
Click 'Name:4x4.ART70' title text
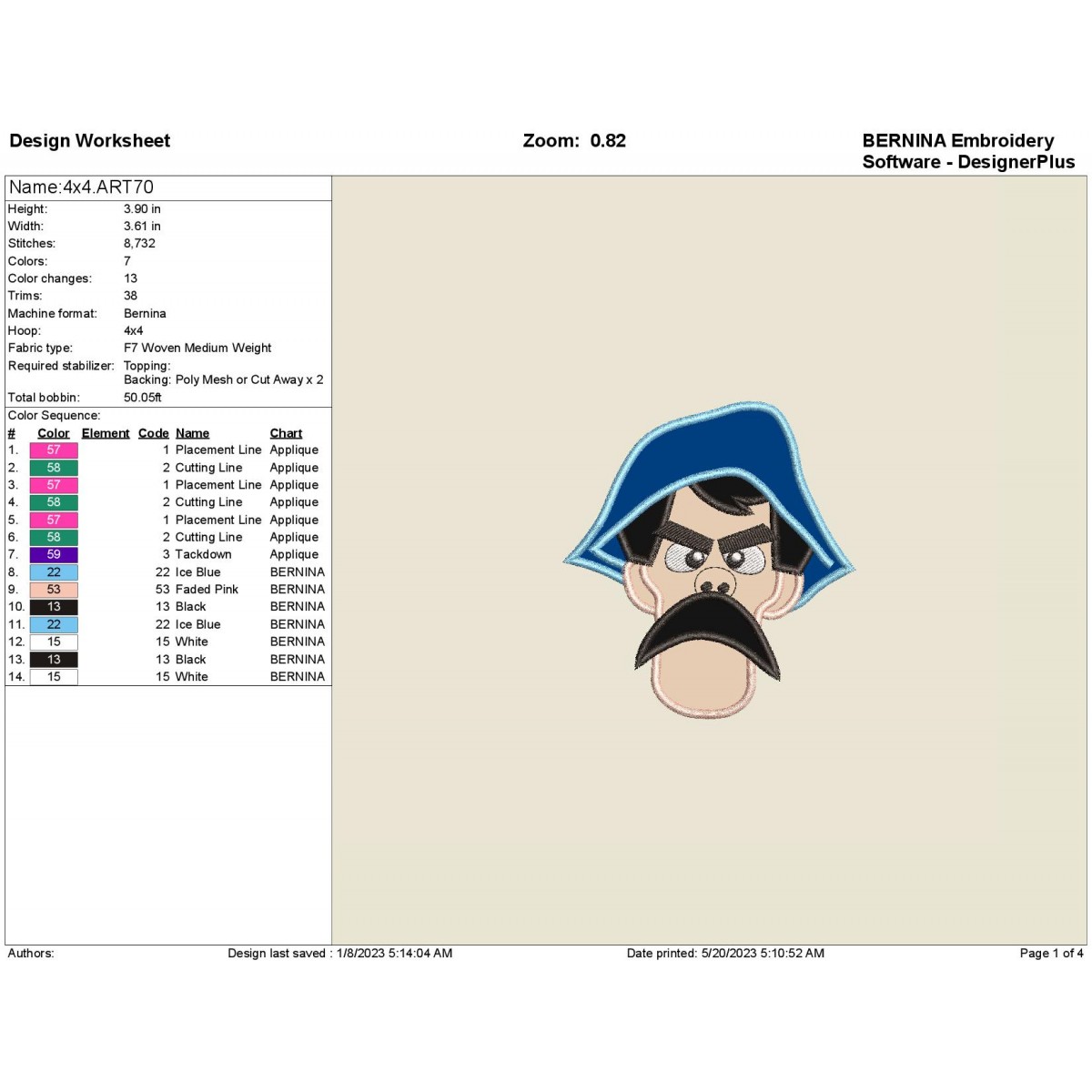pyautogui.click(x=81, y=187)
